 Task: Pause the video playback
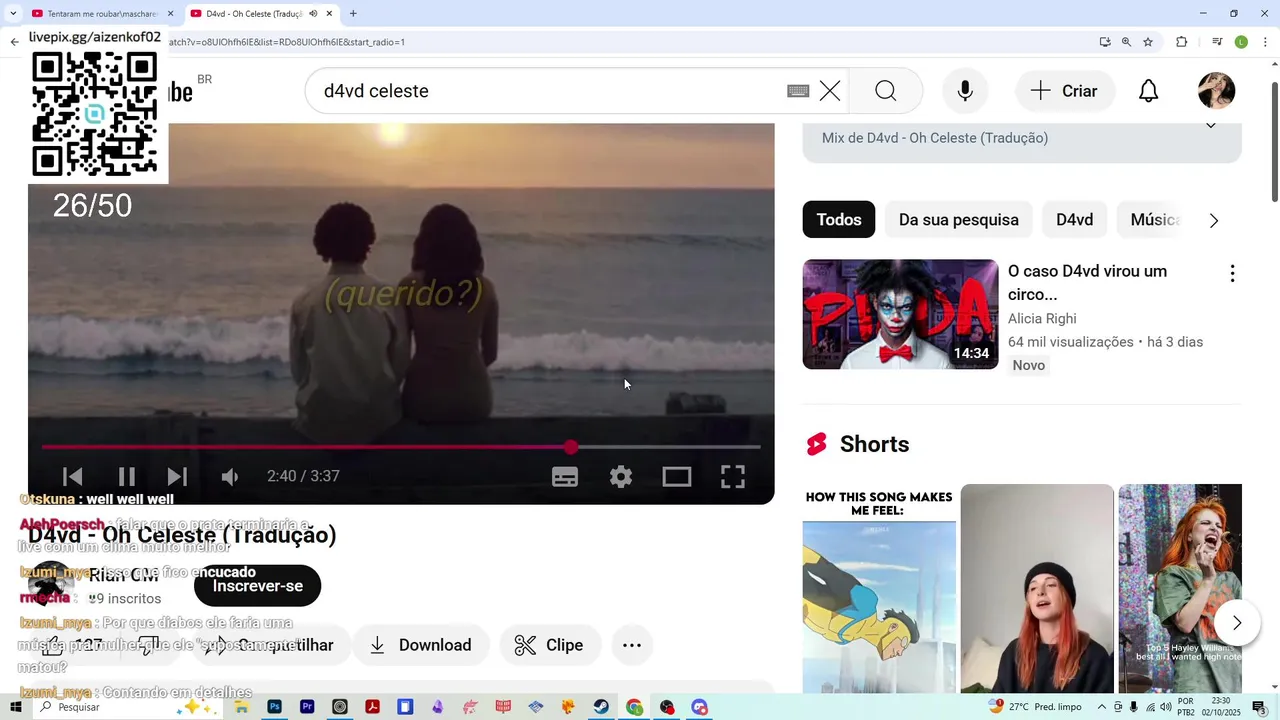tap(127, 477)
